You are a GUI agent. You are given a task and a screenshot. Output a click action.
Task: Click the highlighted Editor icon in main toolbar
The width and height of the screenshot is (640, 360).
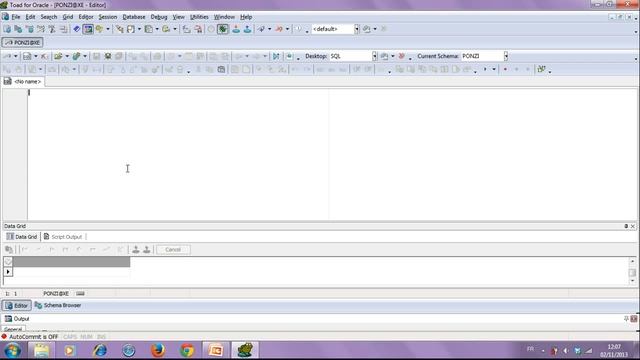[x=88, y=29]
